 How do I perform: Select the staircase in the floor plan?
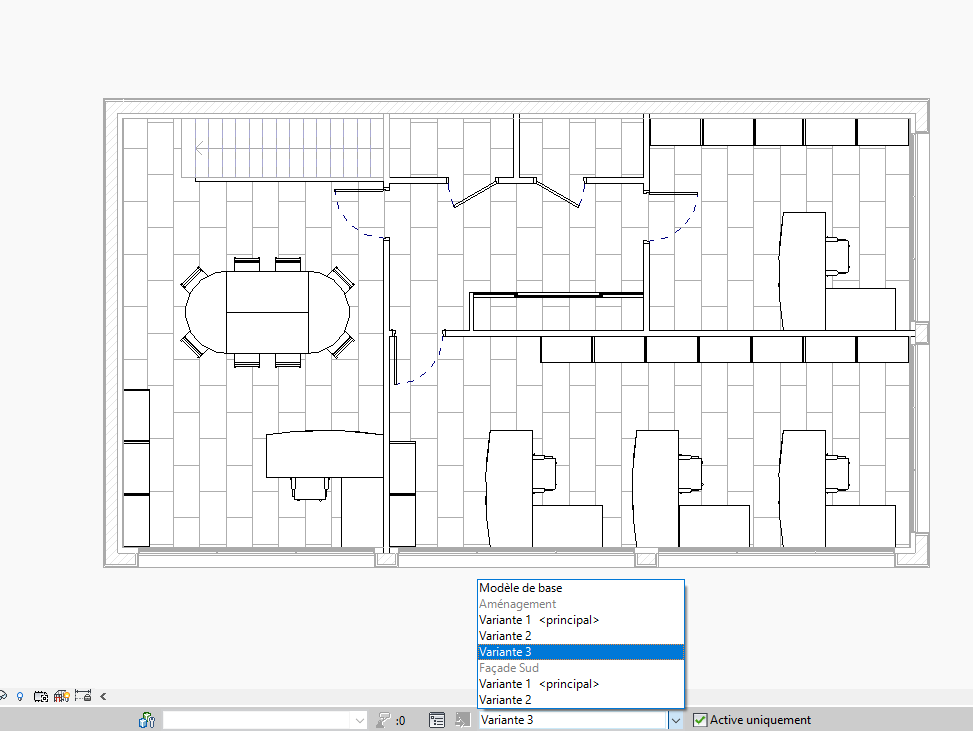point(282,148)
